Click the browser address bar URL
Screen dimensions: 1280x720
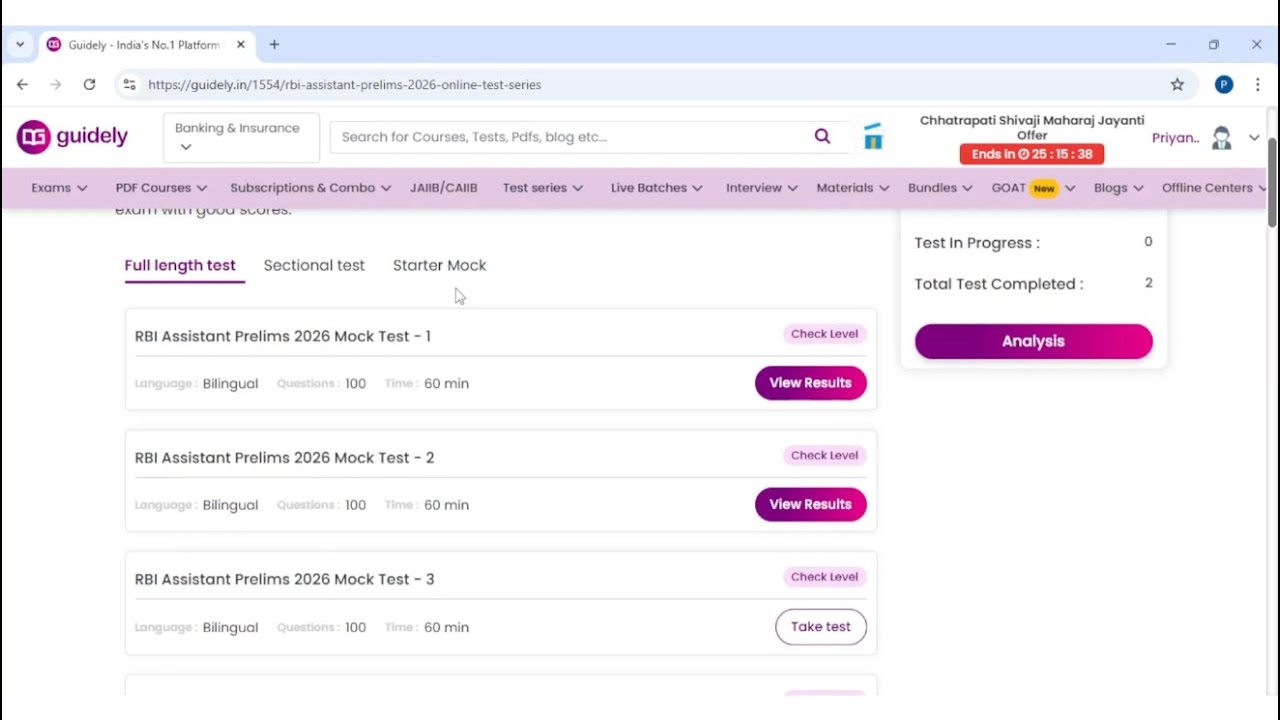point(344,85)
